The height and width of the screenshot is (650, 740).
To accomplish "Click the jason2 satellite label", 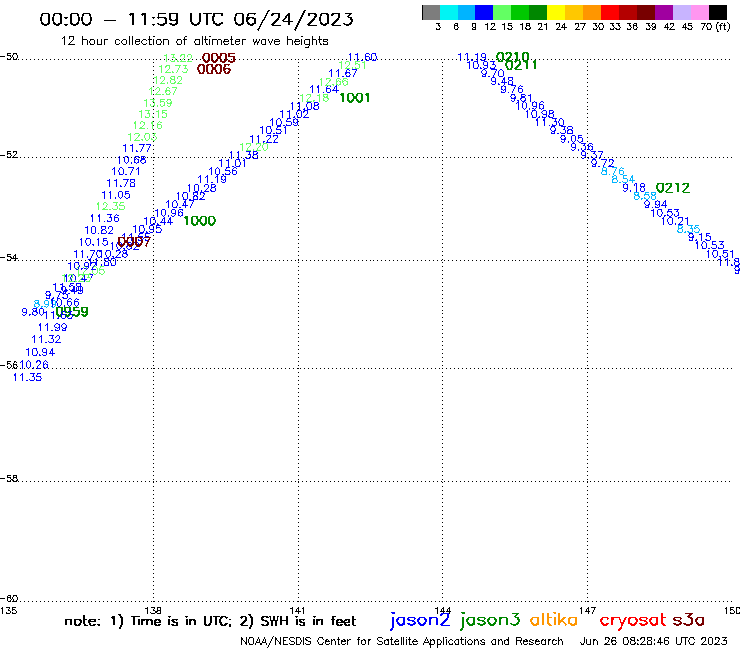I will tap(420, 620).
